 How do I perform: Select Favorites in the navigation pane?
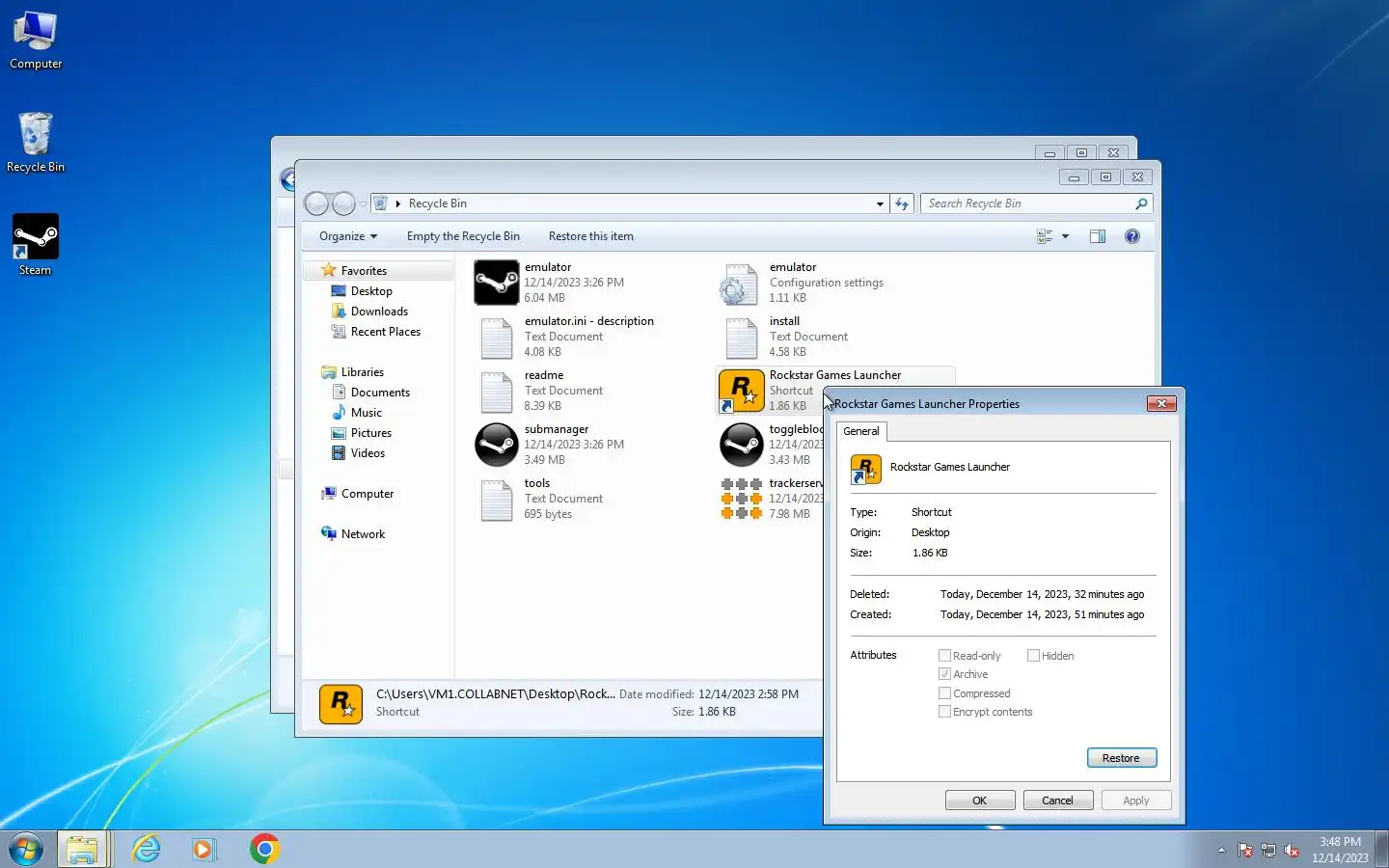pos(364,271)
